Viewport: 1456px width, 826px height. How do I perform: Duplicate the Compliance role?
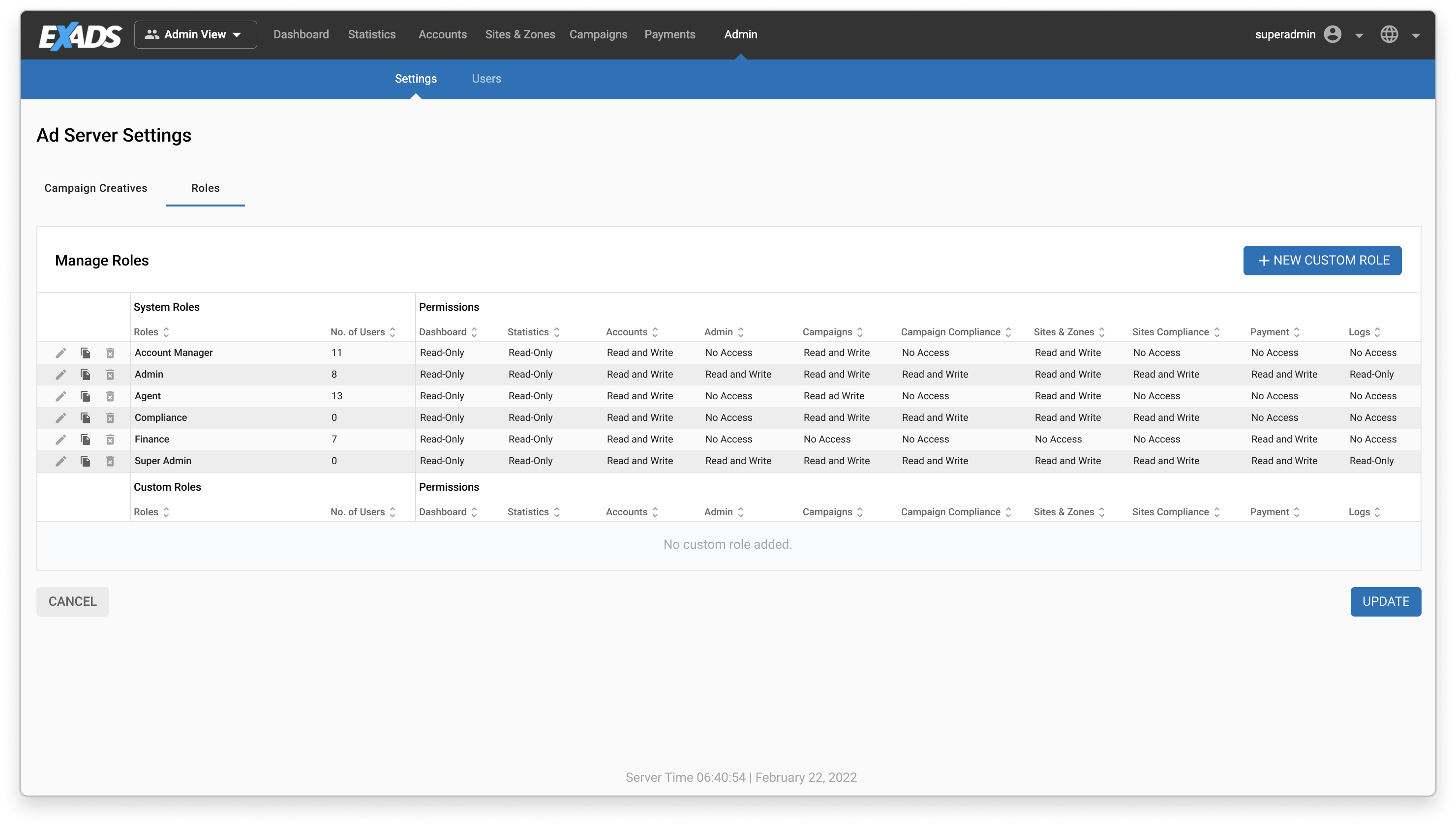click(86, 417)
